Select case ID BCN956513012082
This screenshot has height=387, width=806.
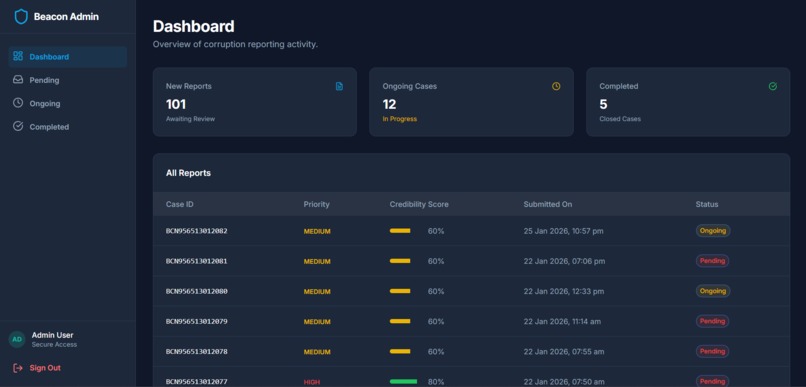coord(196,231)
